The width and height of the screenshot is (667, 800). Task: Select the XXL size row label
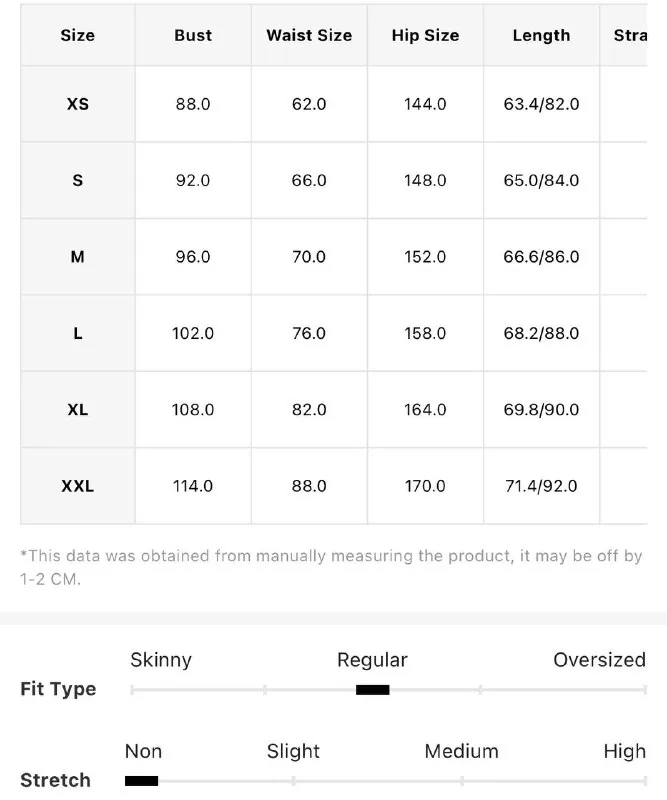point(78,486)
